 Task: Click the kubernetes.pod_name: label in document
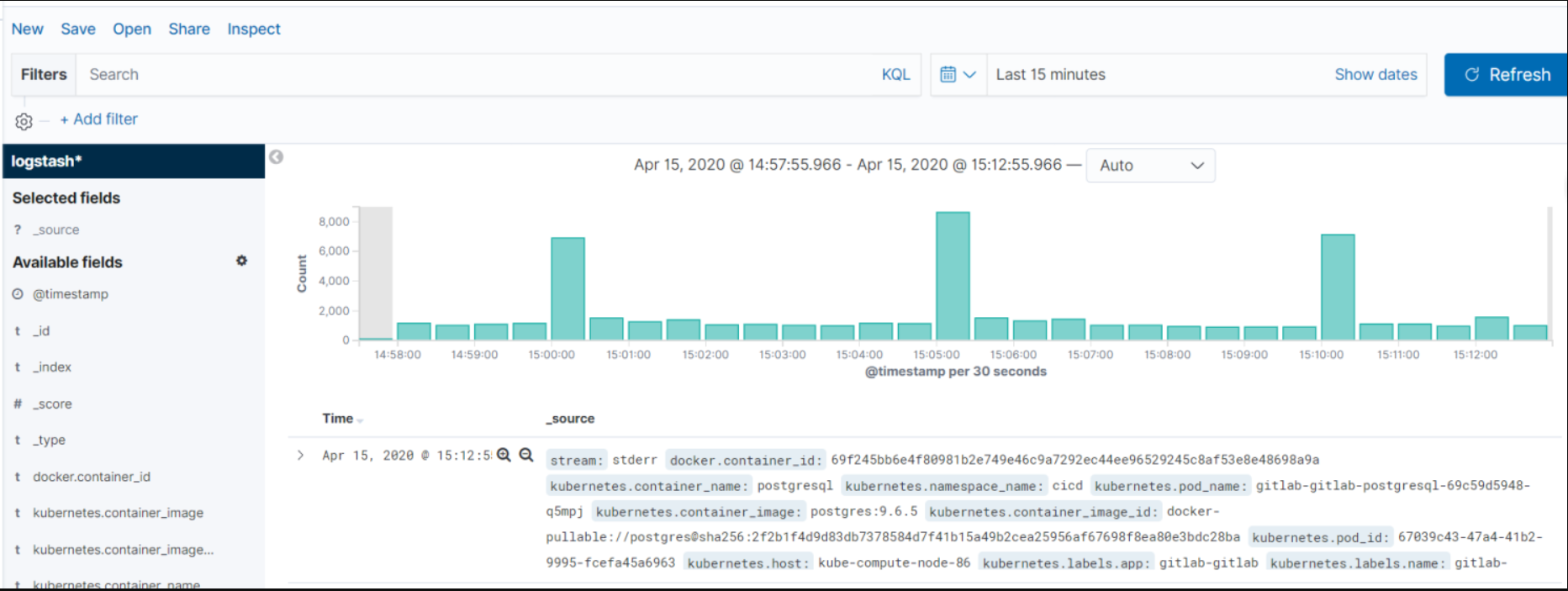1170,486
